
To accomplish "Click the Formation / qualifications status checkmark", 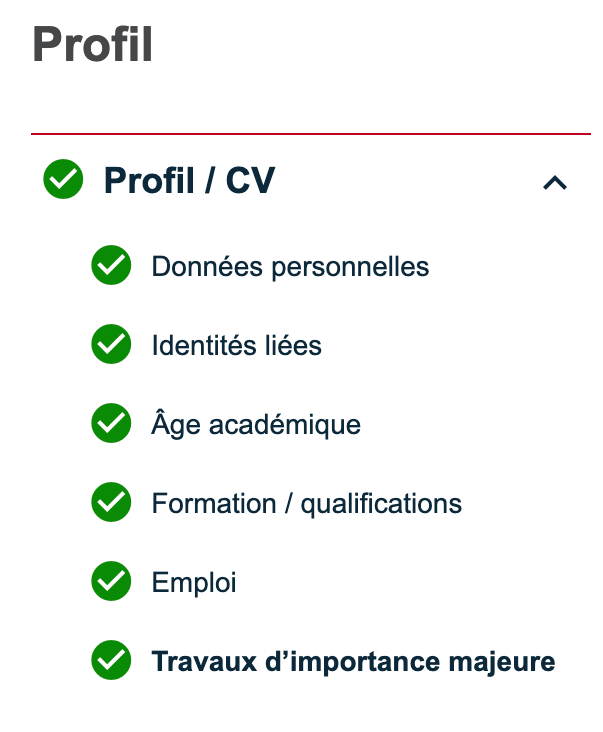I will pos(111,503).
